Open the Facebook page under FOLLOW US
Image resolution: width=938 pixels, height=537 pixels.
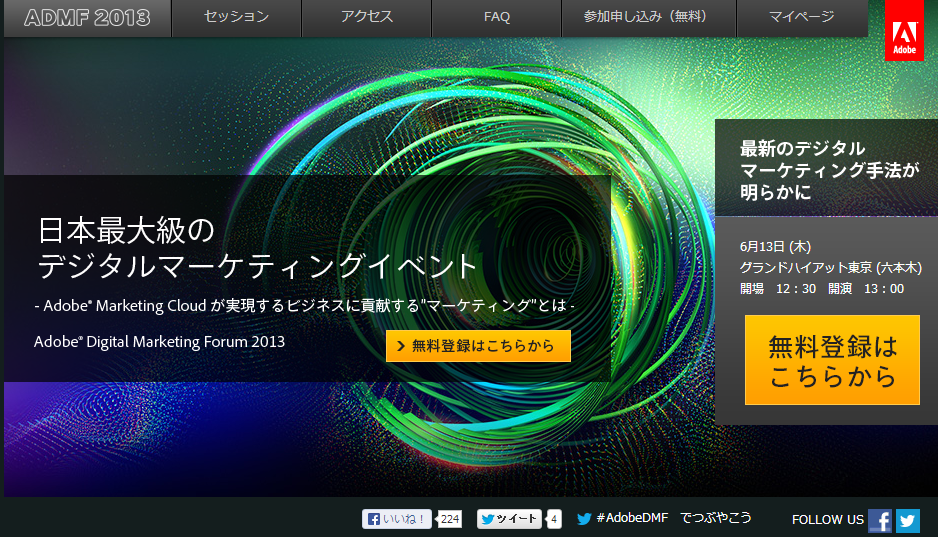point(880,520)
